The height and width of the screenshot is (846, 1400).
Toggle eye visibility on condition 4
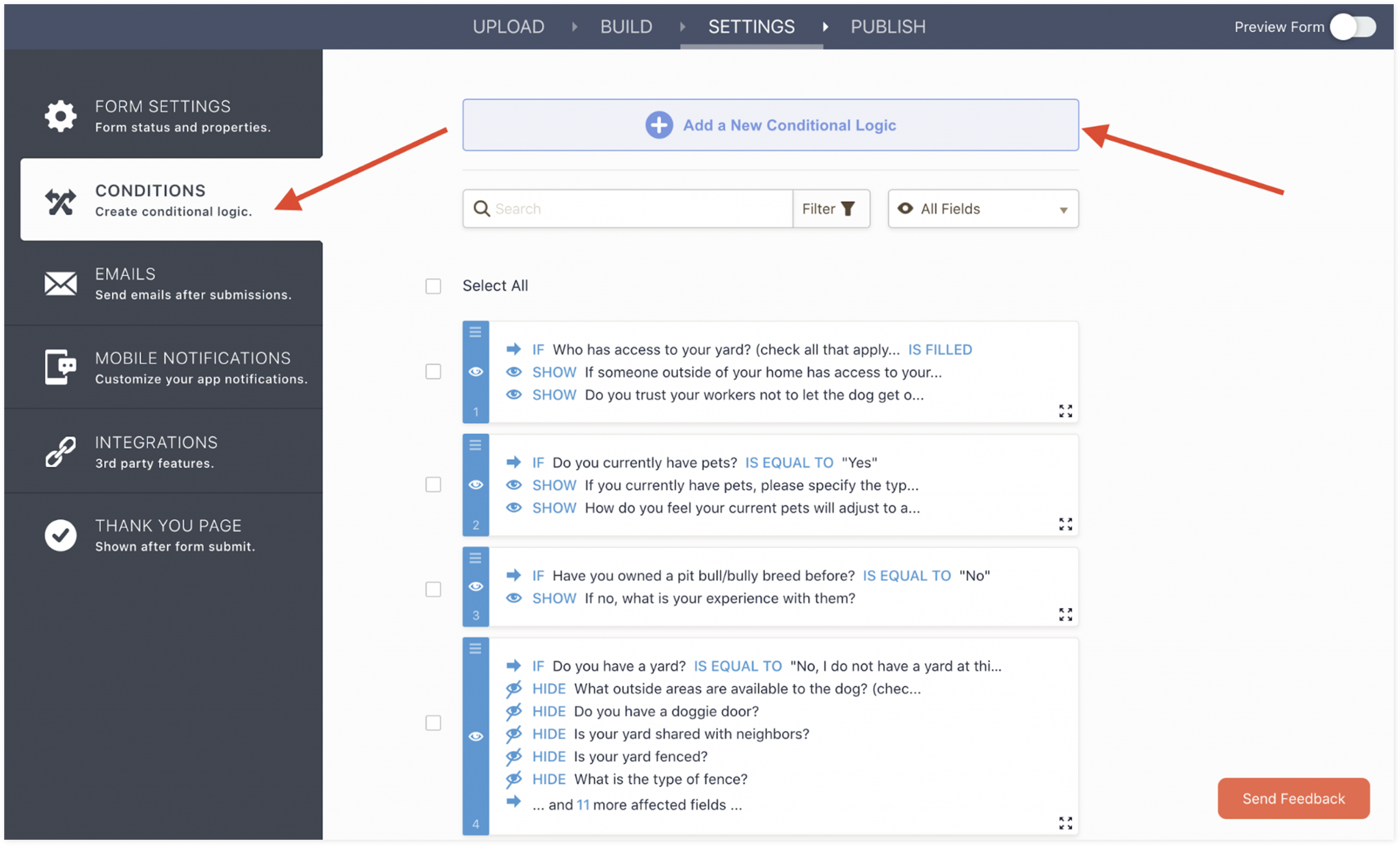(x=476, y=736)
